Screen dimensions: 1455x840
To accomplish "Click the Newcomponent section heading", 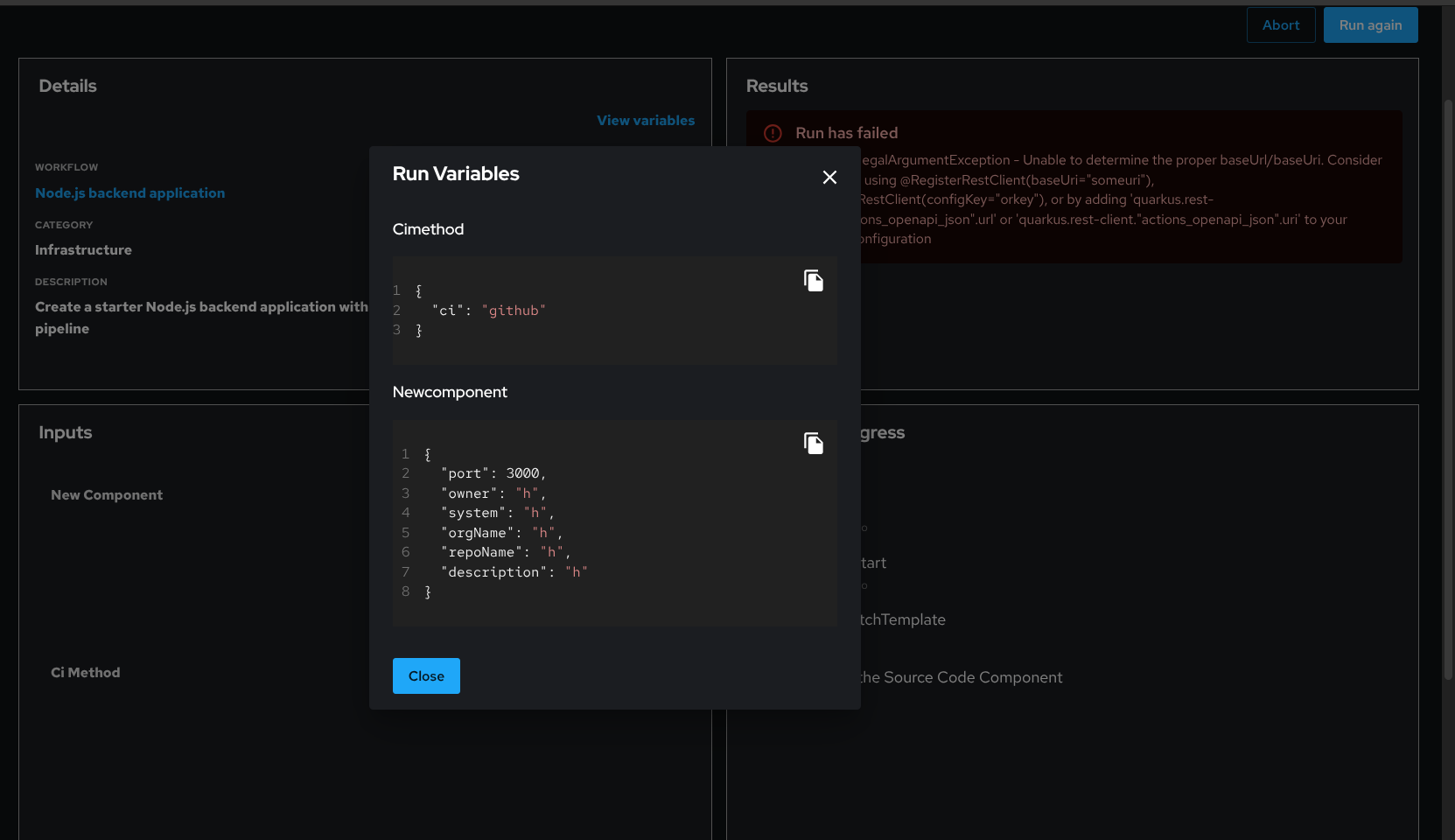I will [450, 392].
